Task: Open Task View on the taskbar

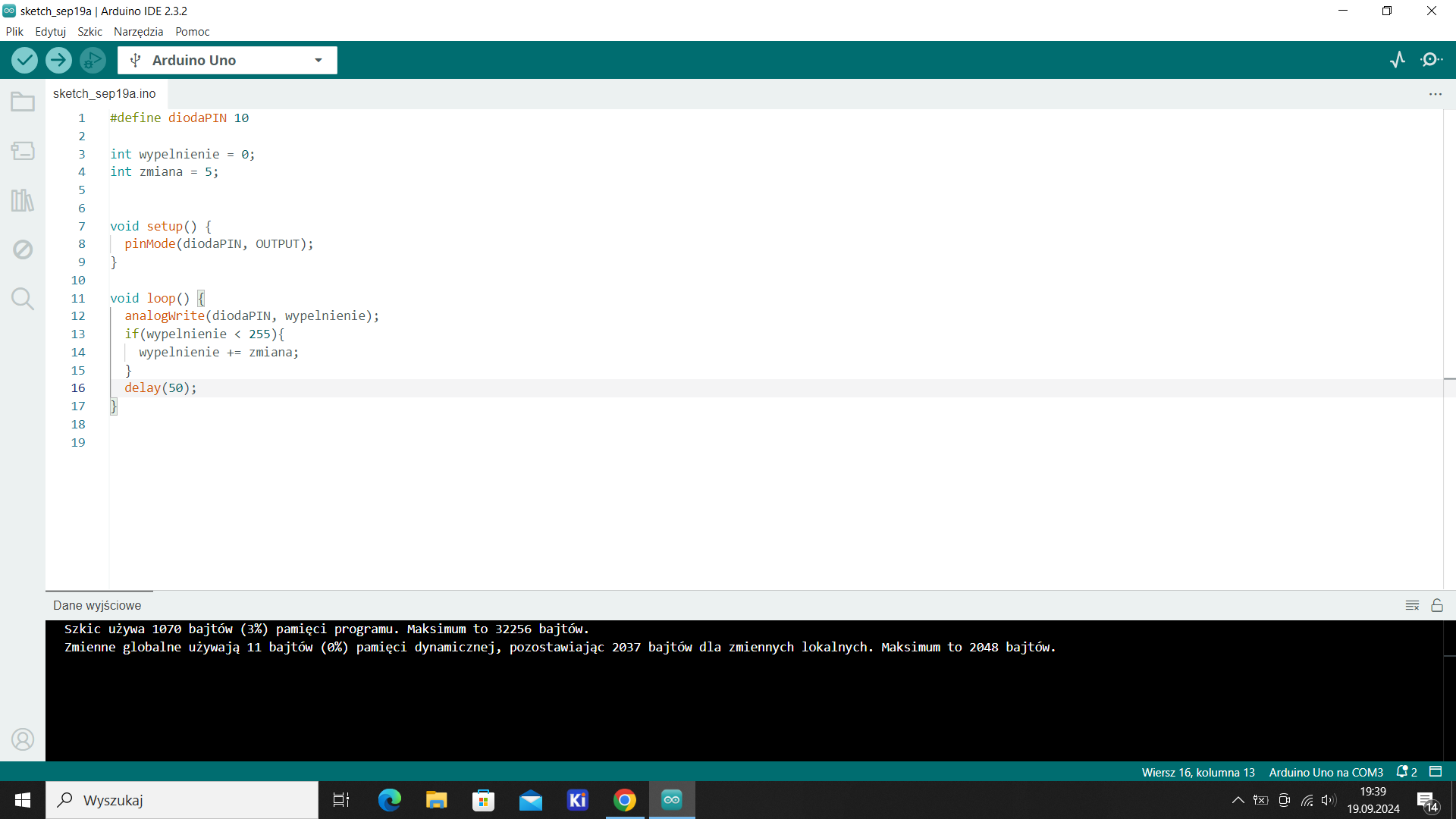Action: click(x=341, y=800)
